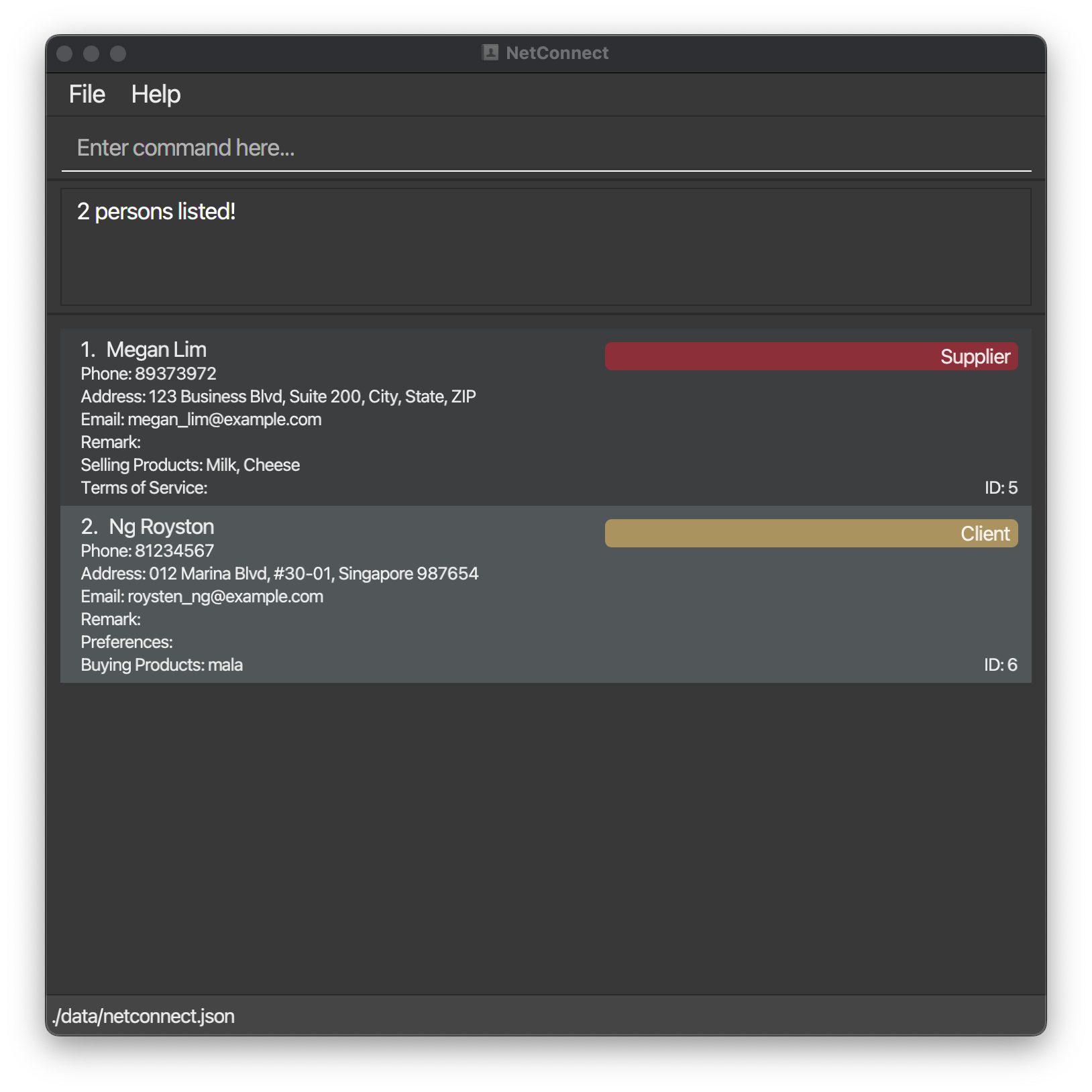Viewport: 1092px width, 1092px height.
Task: Click the minimize window button
Action: pos(91,54)
